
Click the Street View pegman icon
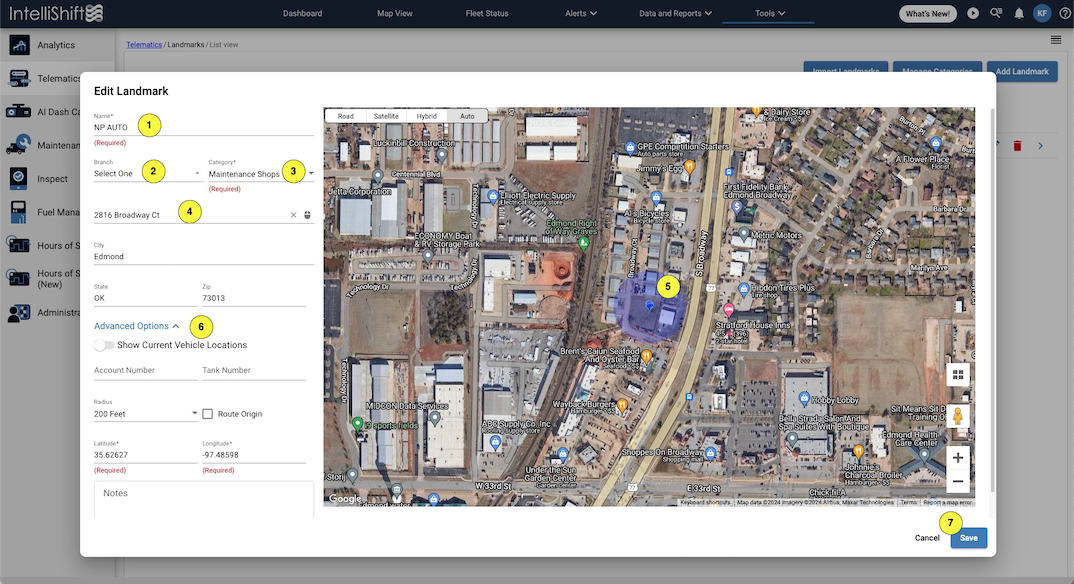958,416
